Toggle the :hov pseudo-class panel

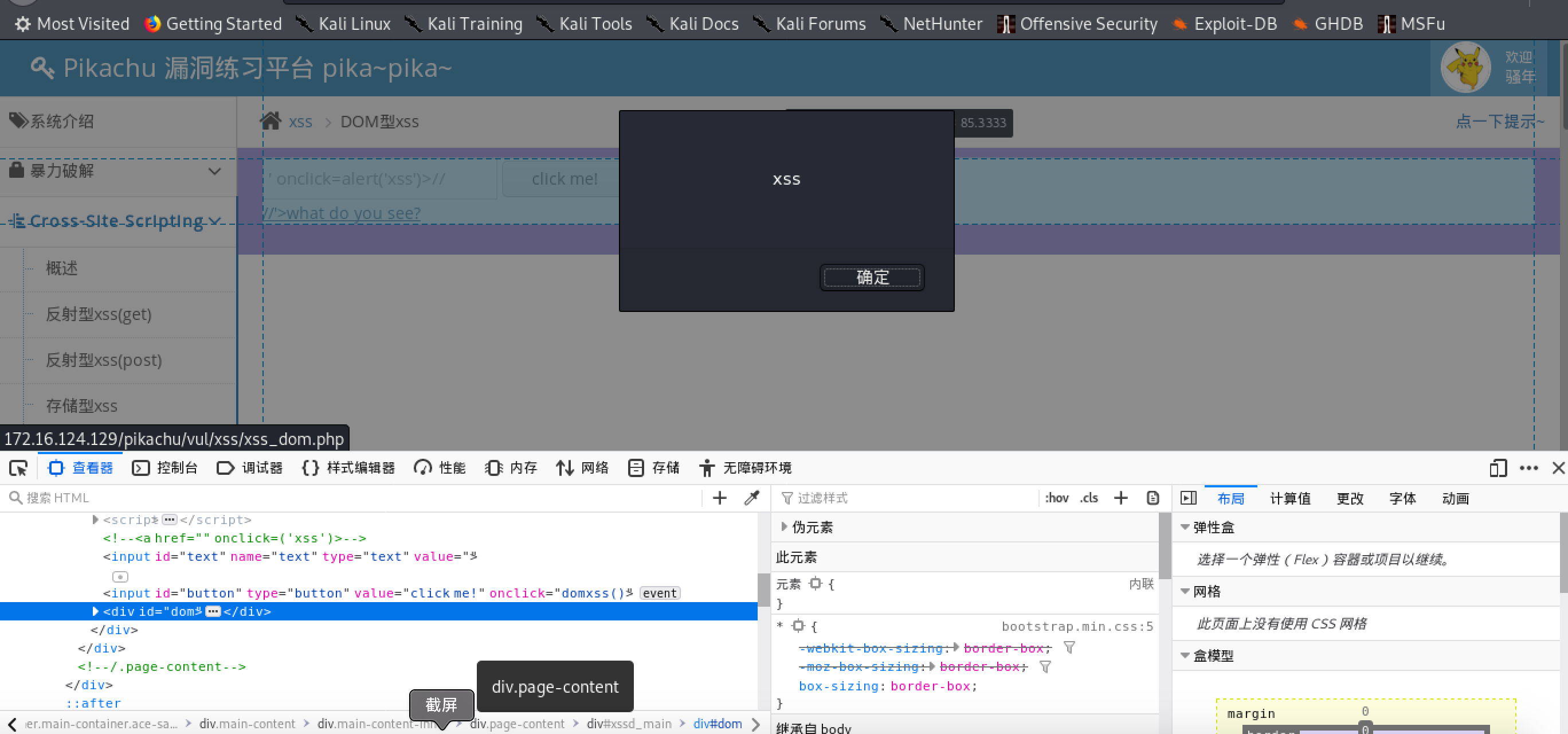point(1057,498)
